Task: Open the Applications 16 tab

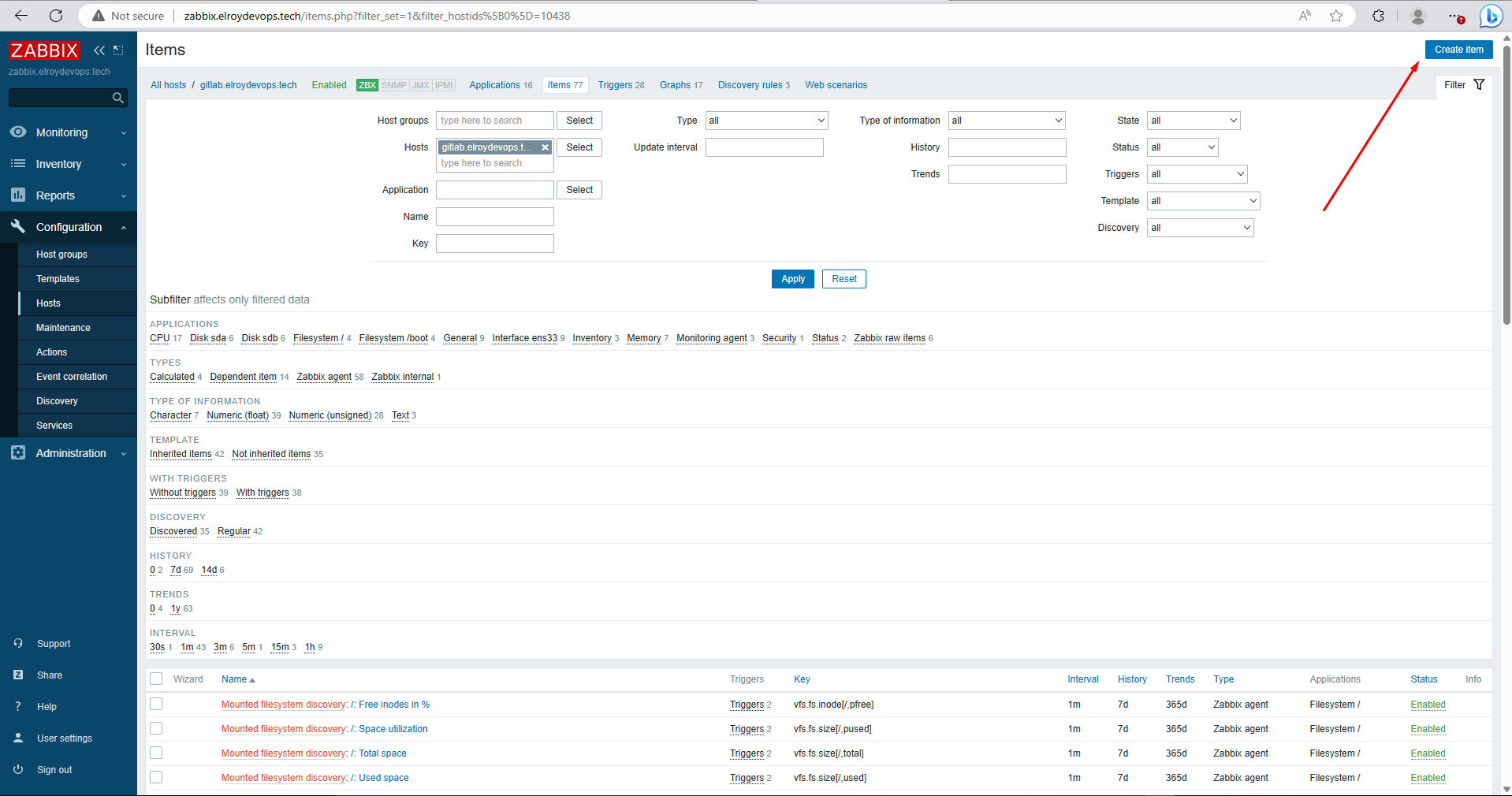Action: coord(501,85)
